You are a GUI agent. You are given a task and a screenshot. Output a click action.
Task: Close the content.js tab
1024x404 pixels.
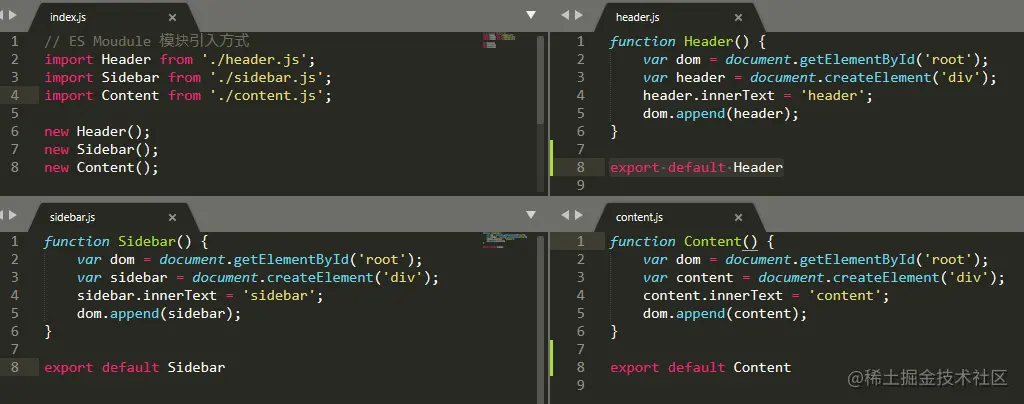click(x=738, y=217)
